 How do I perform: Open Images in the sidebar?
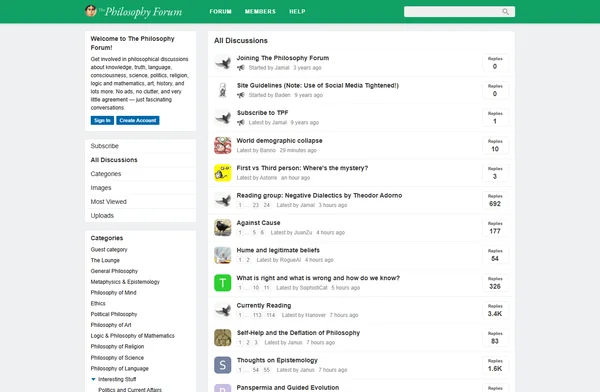[x=140, y=188]
